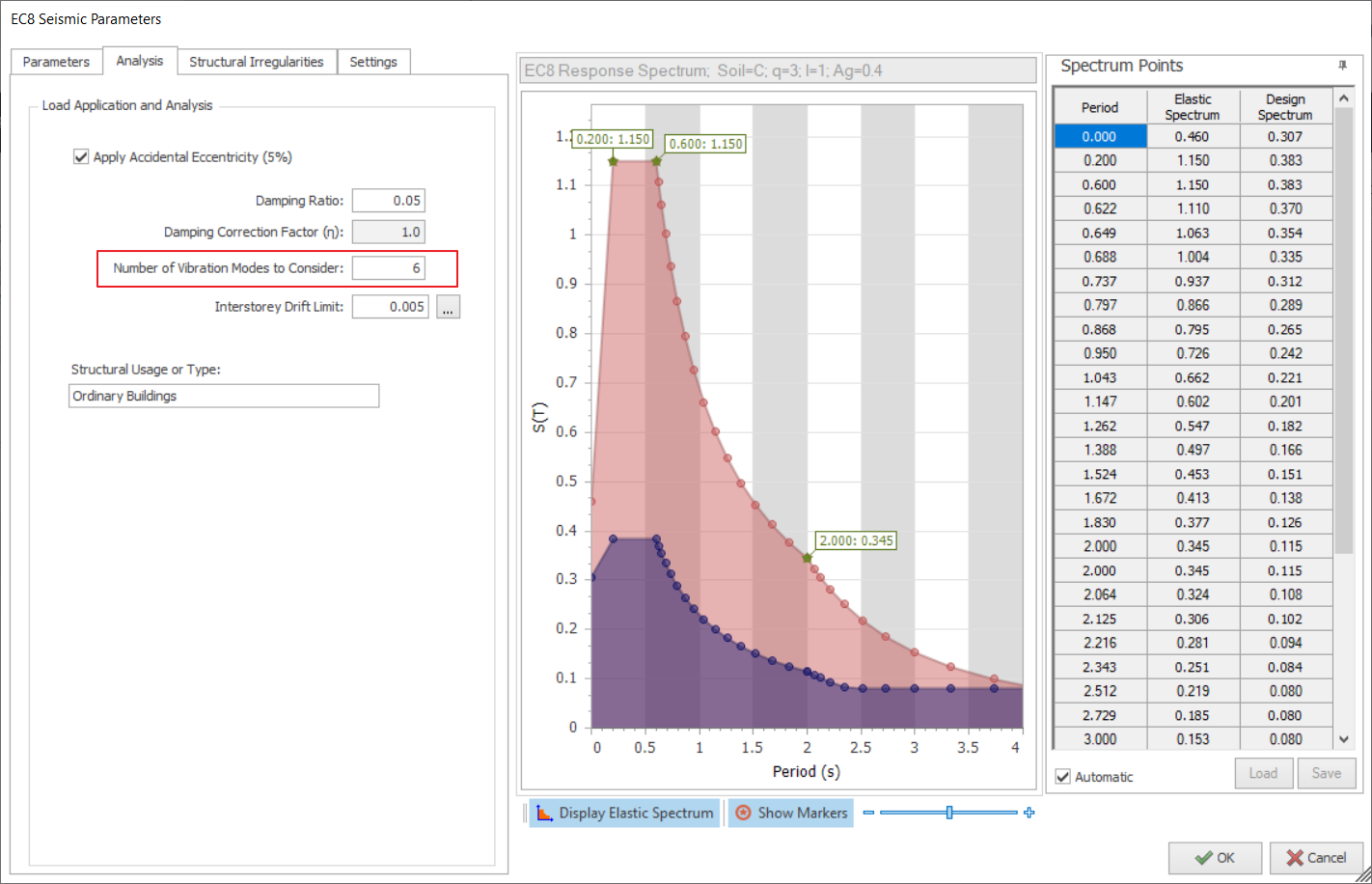This screenshot has height=884, width=1372.
Task: Click the Interstorey Drift Limit field
Action: click(390, 307)
